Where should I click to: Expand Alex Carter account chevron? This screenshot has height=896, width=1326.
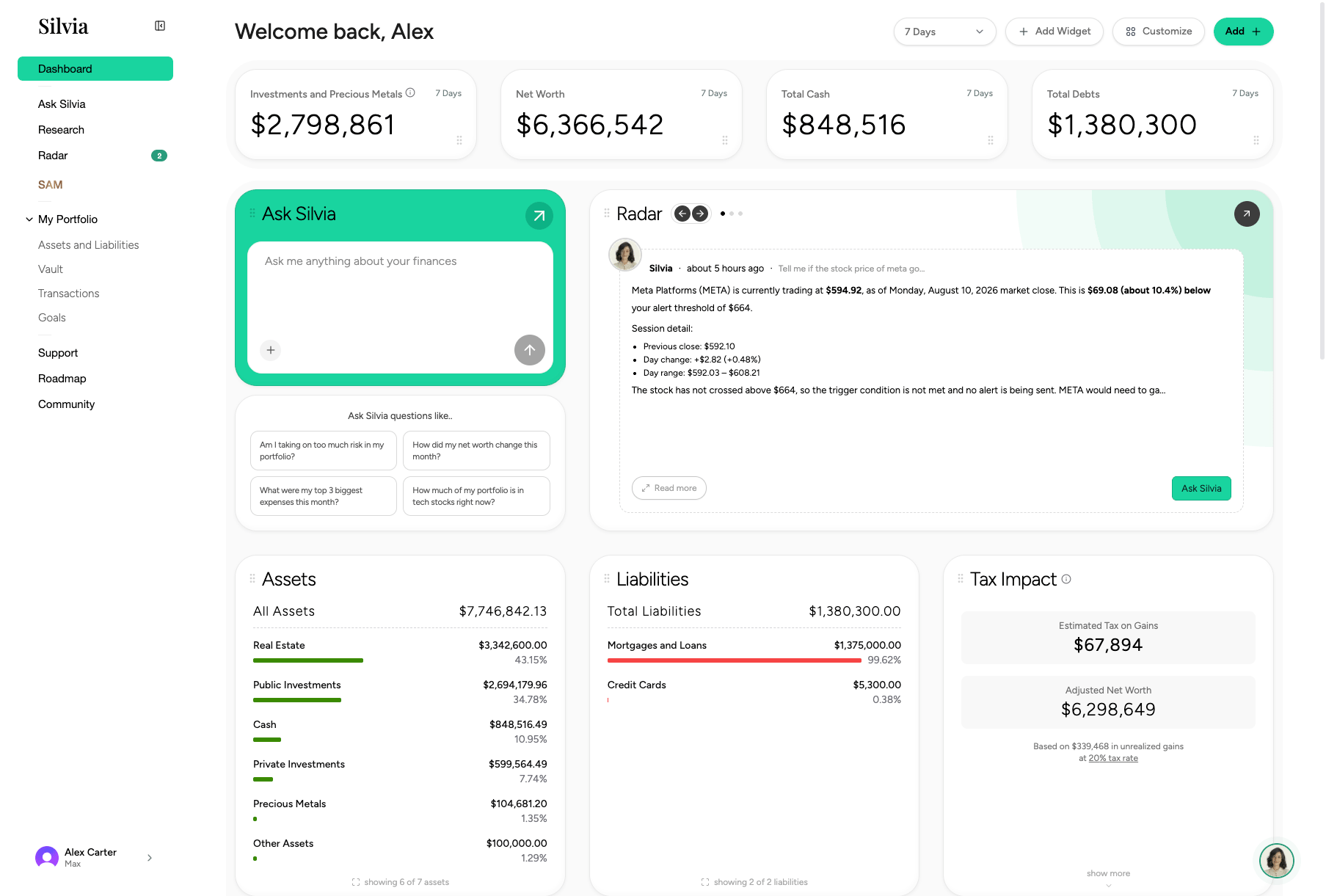(x=150, y=858)
